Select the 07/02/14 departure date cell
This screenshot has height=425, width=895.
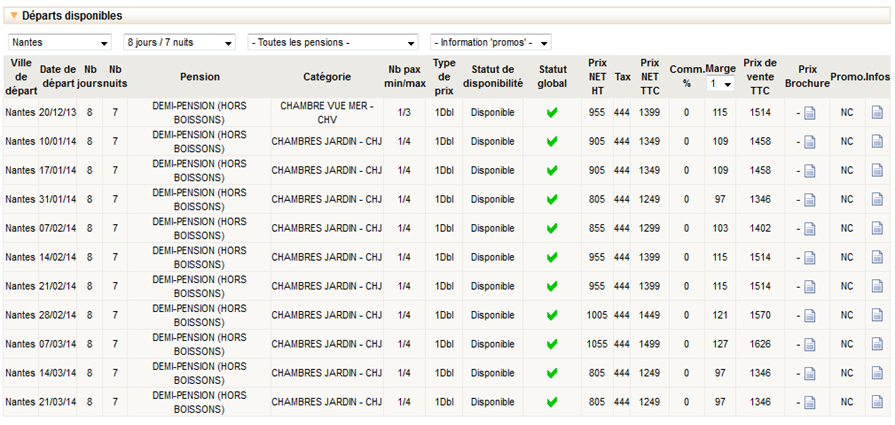coord(58,229)
